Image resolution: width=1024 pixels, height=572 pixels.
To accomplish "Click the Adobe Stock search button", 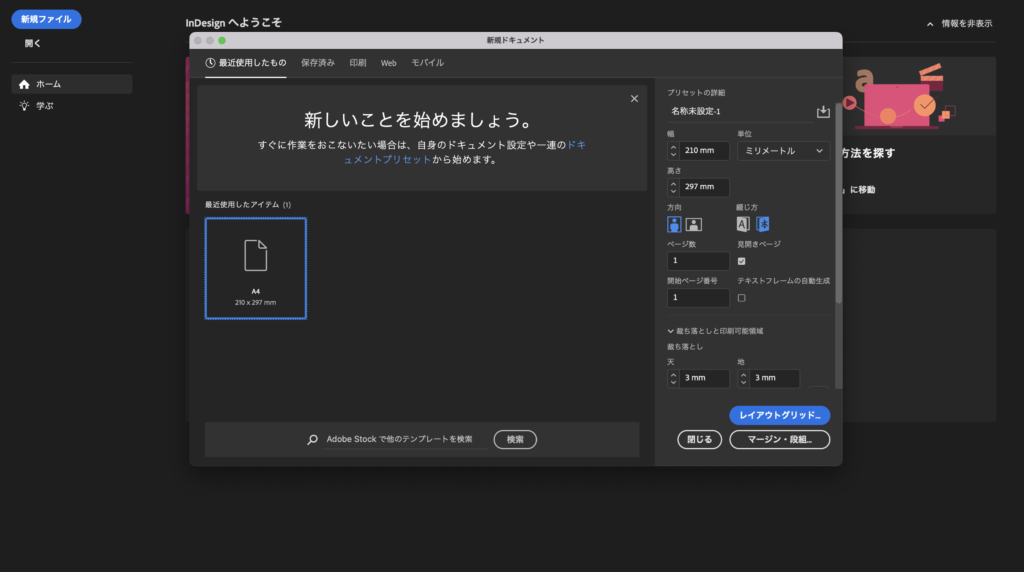I will click(x=515, y=439).
